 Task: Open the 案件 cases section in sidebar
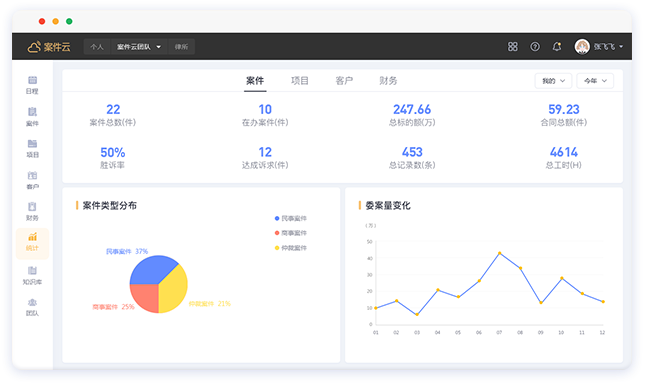coord(32,117)
